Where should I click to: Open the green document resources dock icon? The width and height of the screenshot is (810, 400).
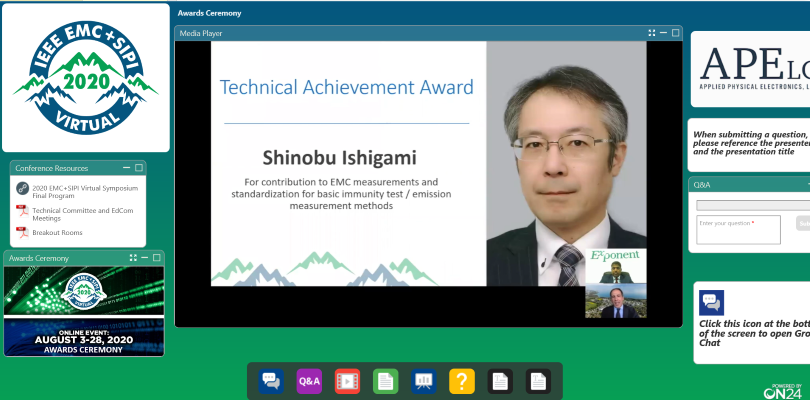[385, 381]
